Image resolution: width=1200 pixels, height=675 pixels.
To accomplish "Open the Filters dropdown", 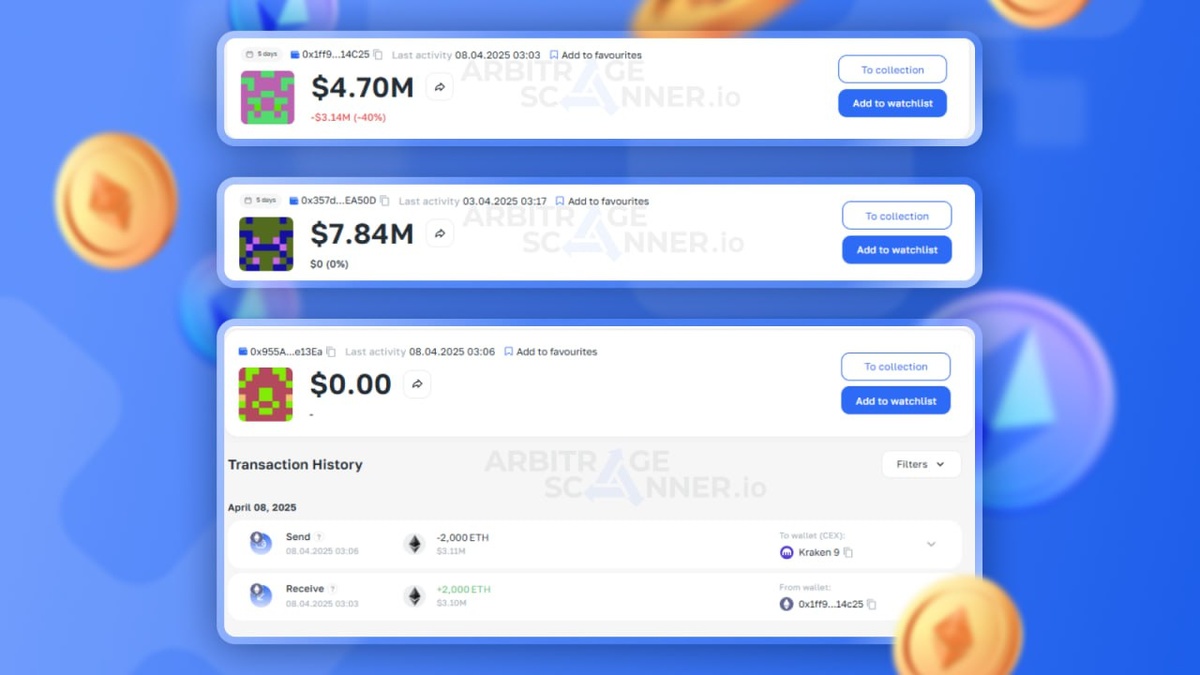I will pyautogui.click(x=921, y=464).
